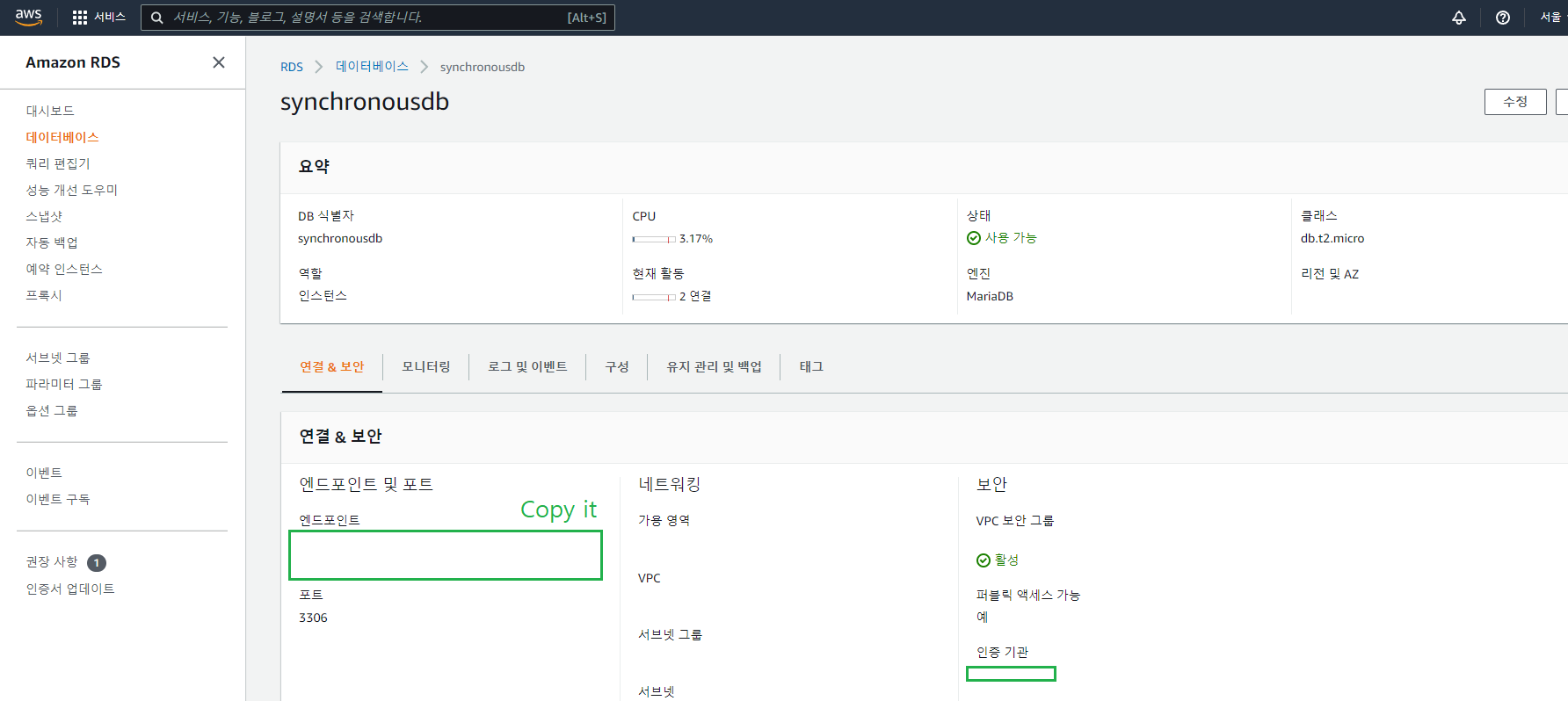
Task: Open 자동 백업 in sidebar
Action: [52, 242]
